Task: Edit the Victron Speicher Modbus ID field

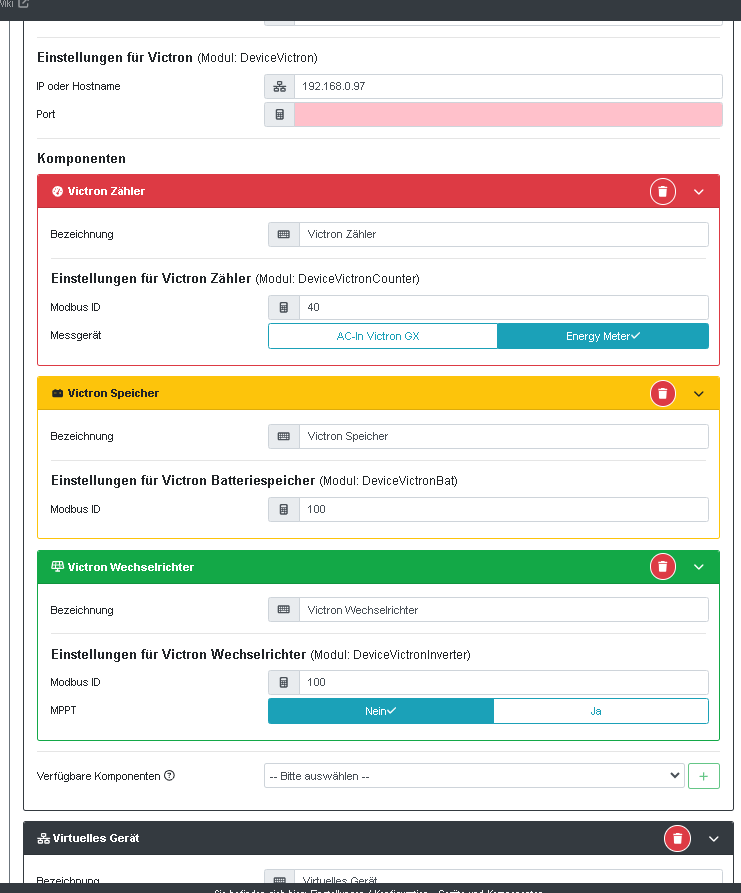Action: click(503, 509)
